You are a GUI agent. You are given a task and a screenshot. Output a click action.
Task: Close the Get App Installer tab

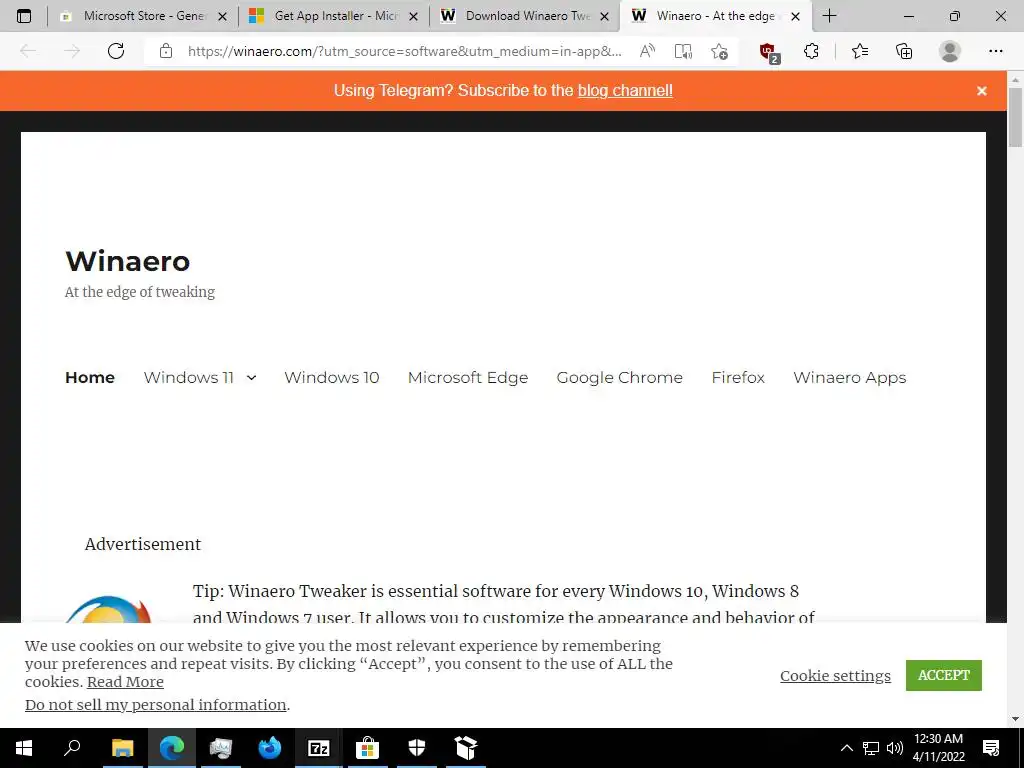tap(413, 16)
